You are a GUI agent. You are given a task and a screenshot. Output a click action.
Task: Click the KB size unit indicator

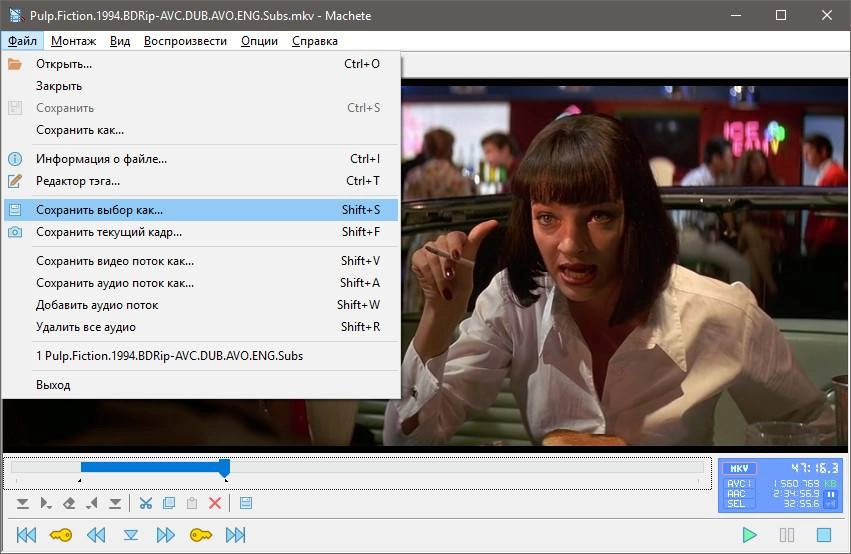coord(831,483)
